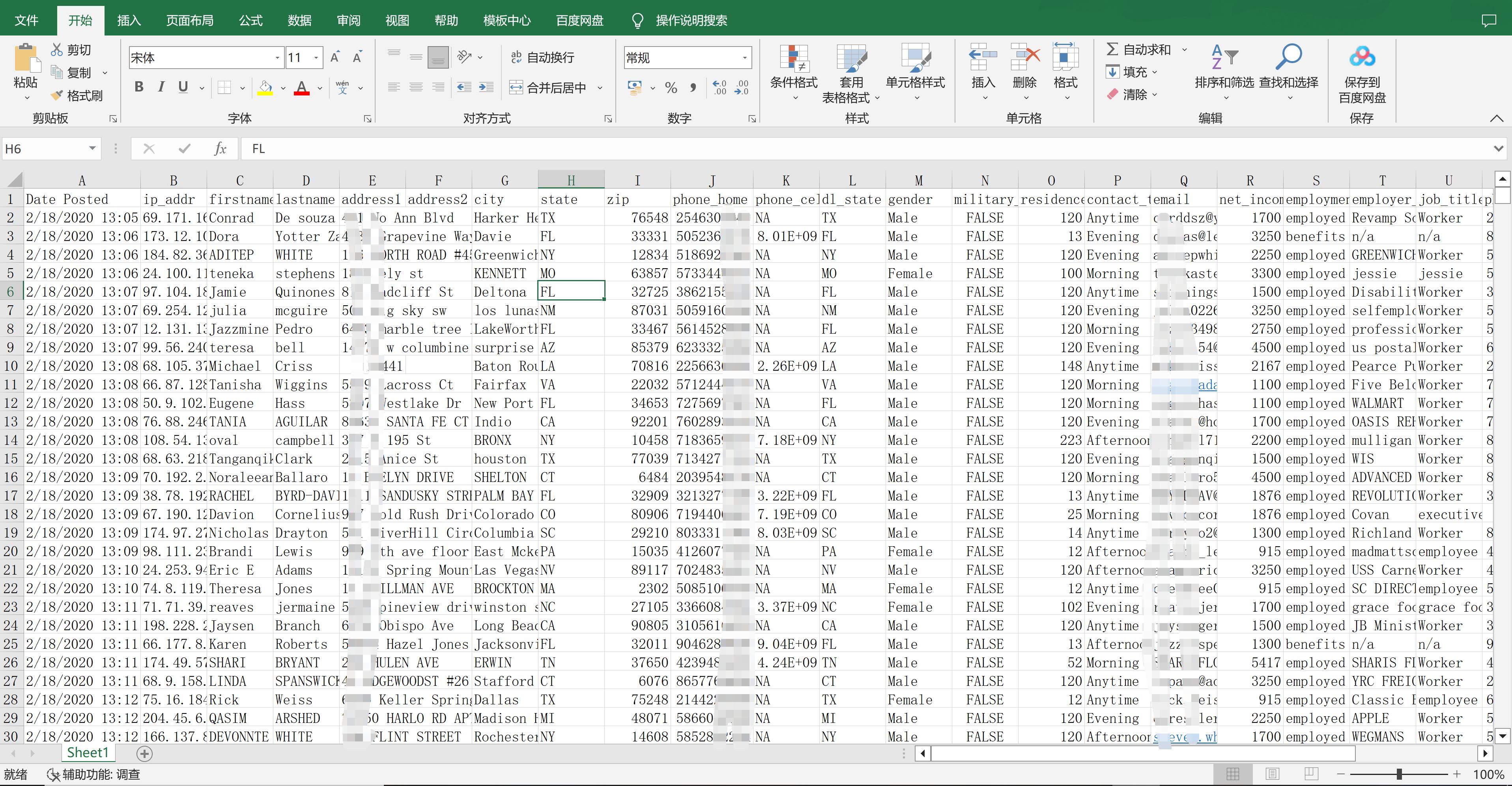
Task: Toggle middle vertical alignment
Action: coord(416,57)
